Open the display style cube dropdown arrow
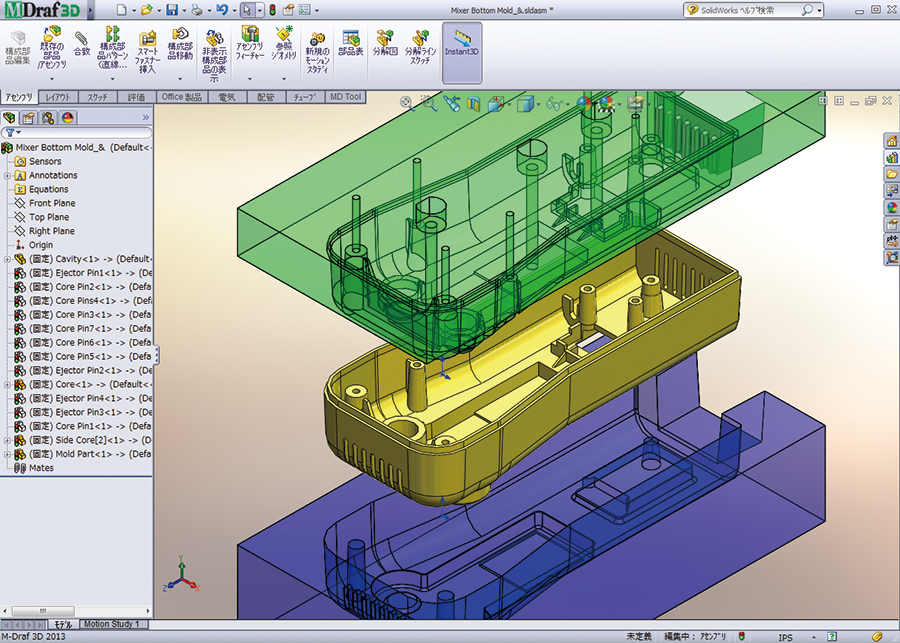 click(541, 102)
